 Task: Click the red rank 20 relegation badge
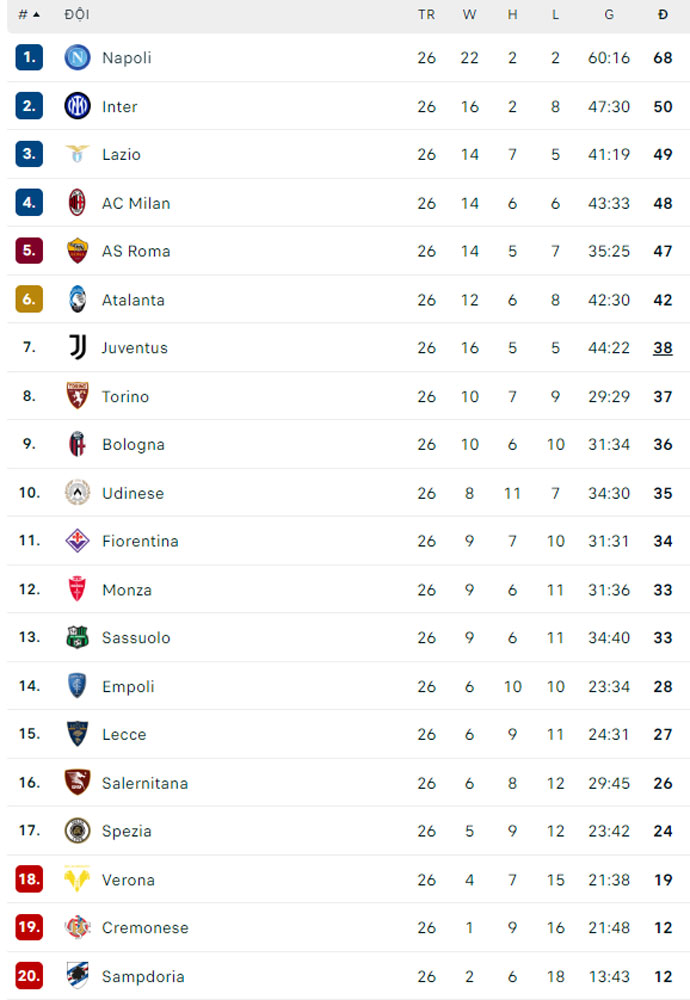pyautogui.click(x=29, y=976)
